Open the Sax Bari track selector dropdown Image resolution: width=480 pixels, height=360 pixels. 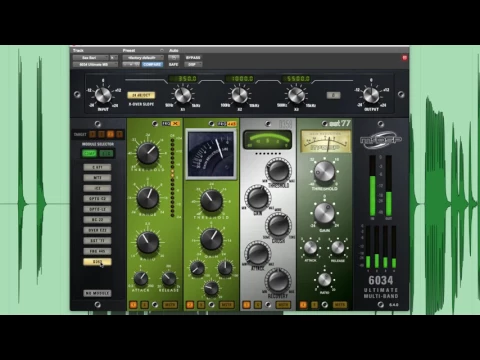point(91,58)
